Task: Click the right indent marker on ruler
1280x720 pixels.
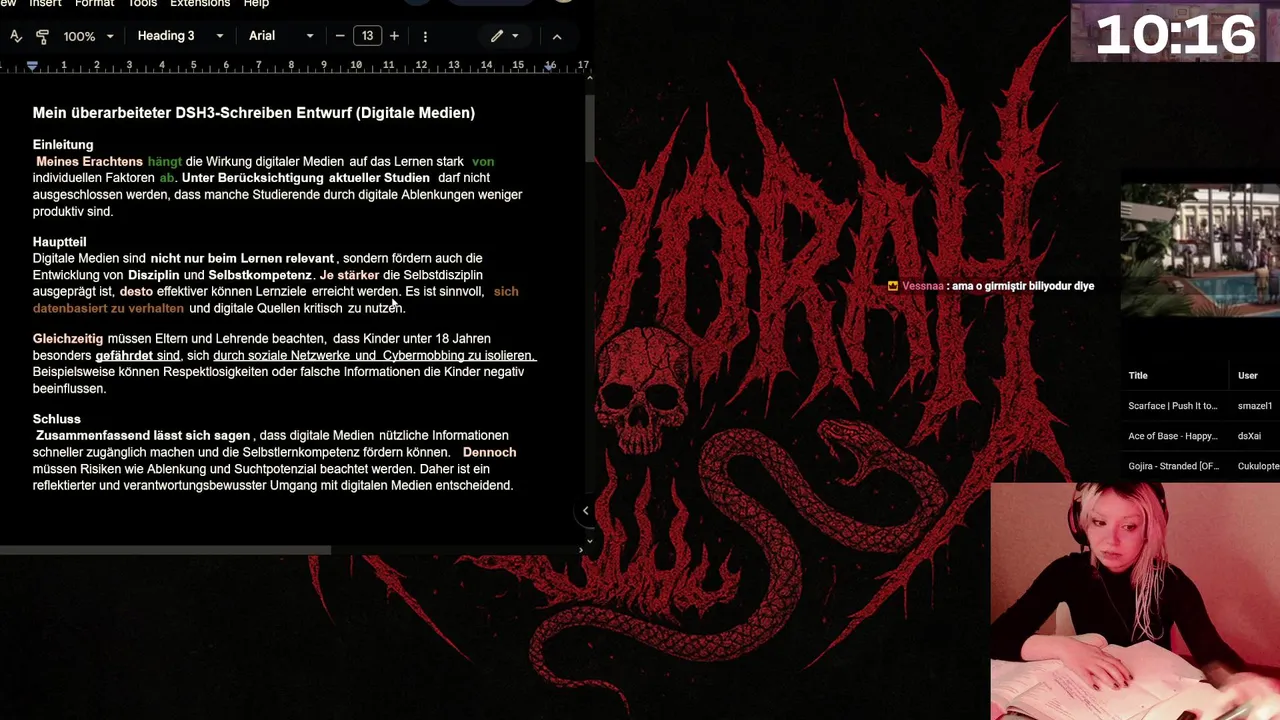Action: [550, 66]
